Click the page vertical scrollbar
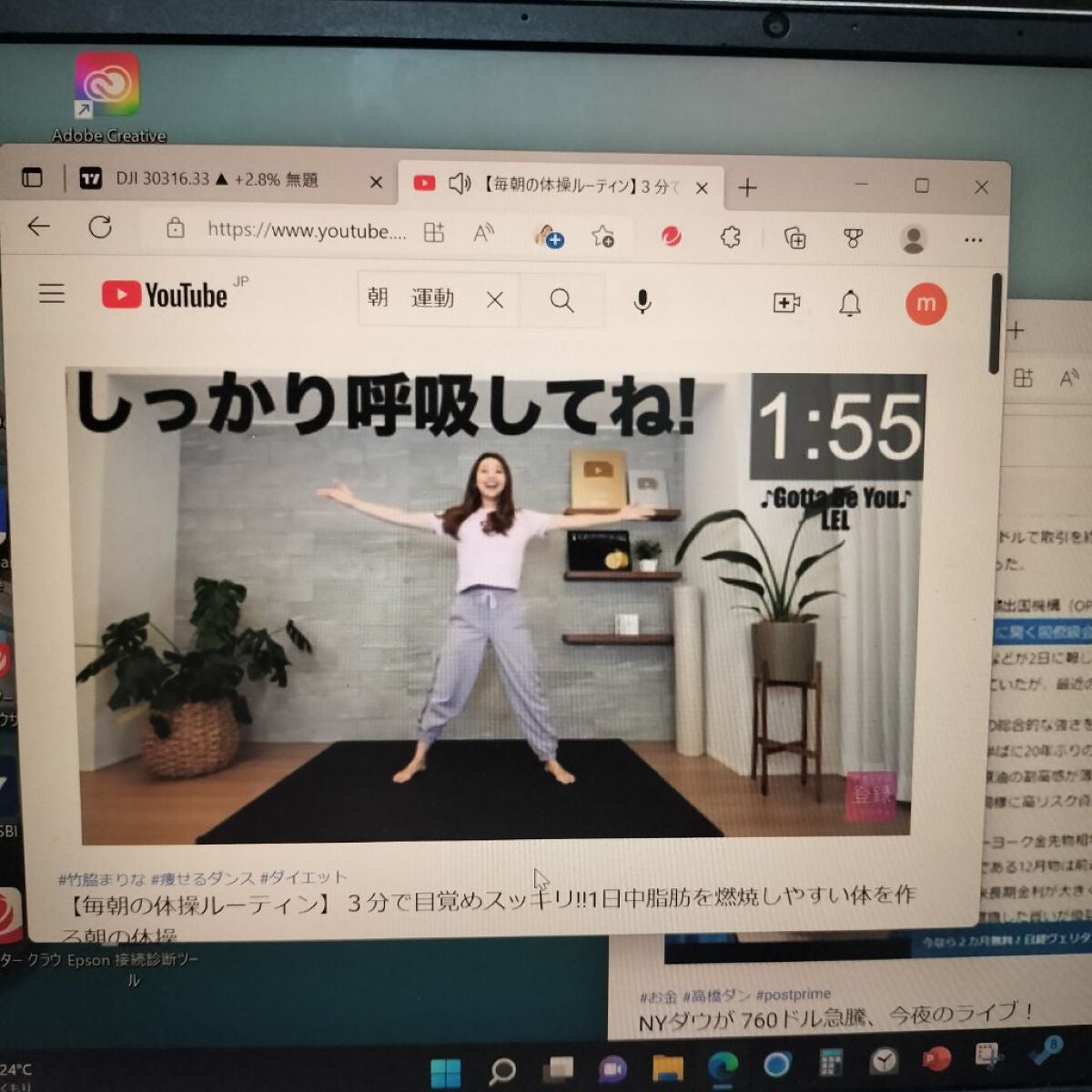Image resolution: width=1092 pixels, height=1092 pixels. 996,323
